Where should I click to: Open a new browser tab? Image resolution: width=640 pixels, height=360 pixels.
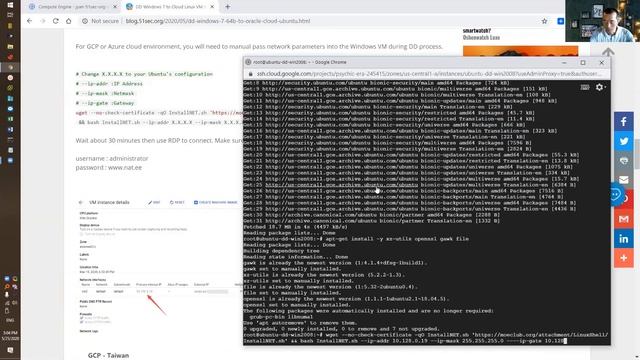(x=228, y=7)
